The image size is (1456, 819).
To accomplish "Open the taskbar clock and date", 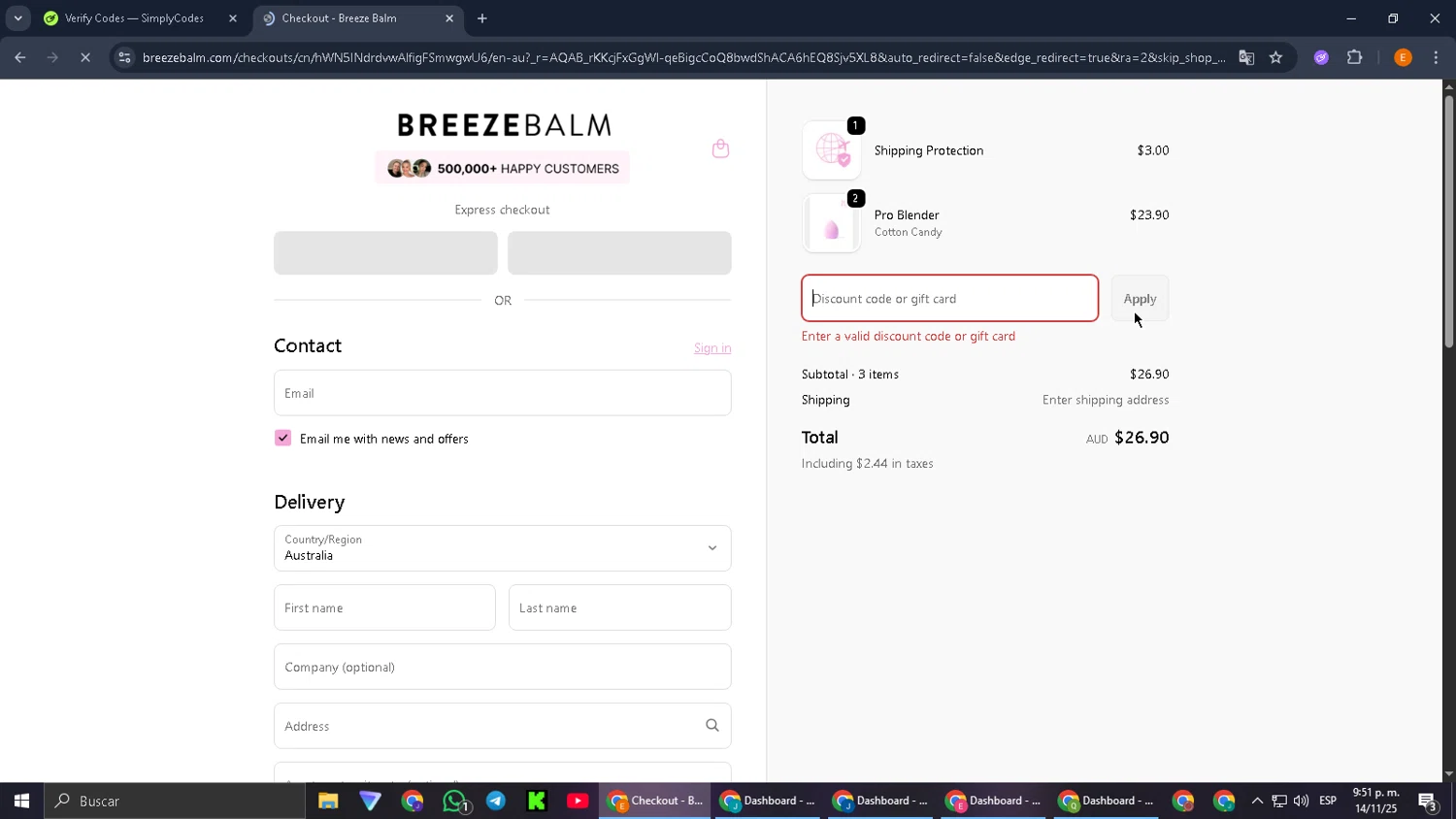I will point(1376,801).
